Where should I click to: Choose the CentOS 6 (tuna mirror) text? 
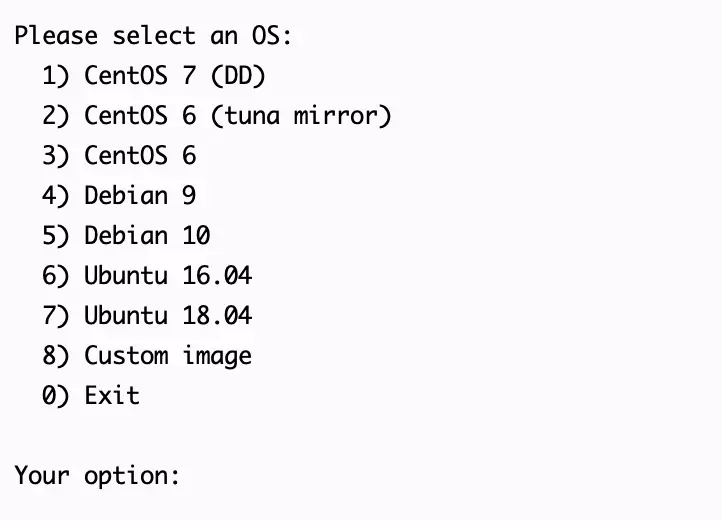(x=237, y=116)
